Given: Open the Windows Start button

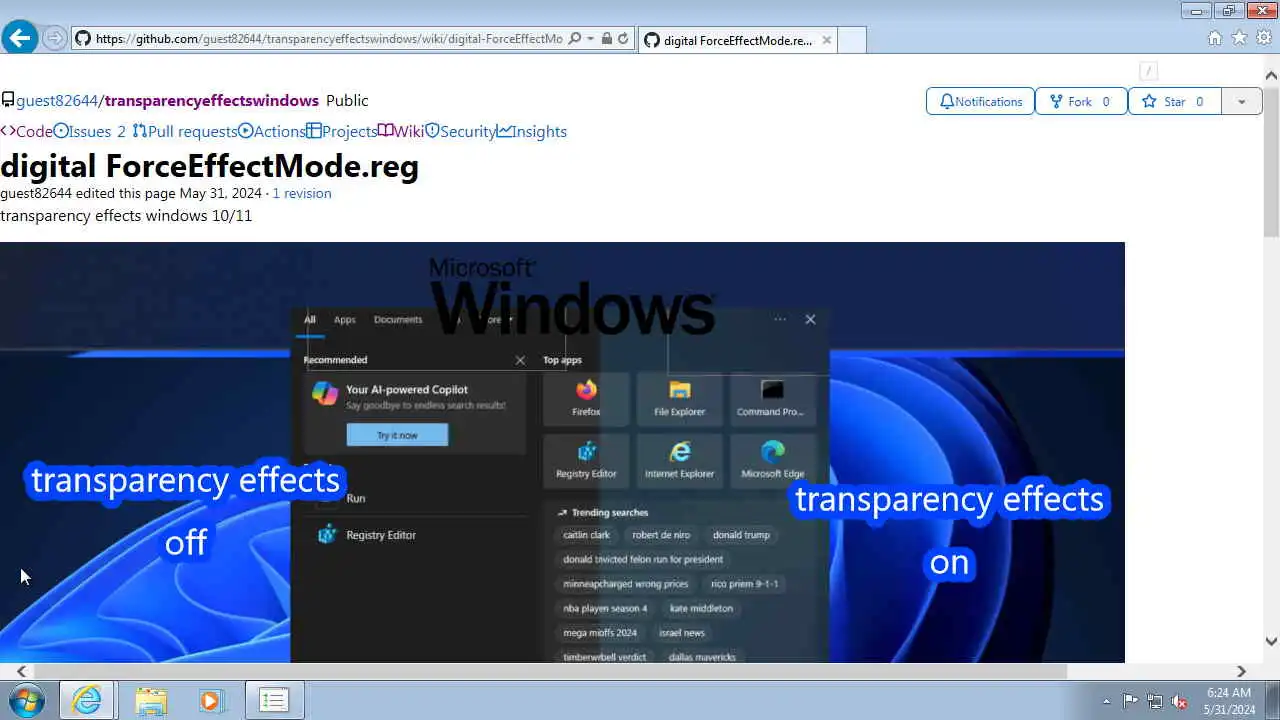Looking at the screenshot, I should [x=27, y=700].
